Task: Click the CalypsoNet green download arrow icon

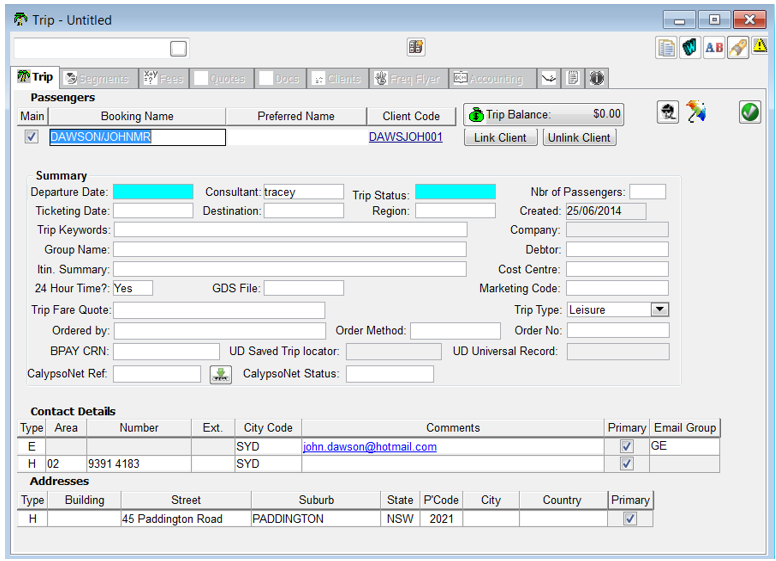Action: pos(221,374)
